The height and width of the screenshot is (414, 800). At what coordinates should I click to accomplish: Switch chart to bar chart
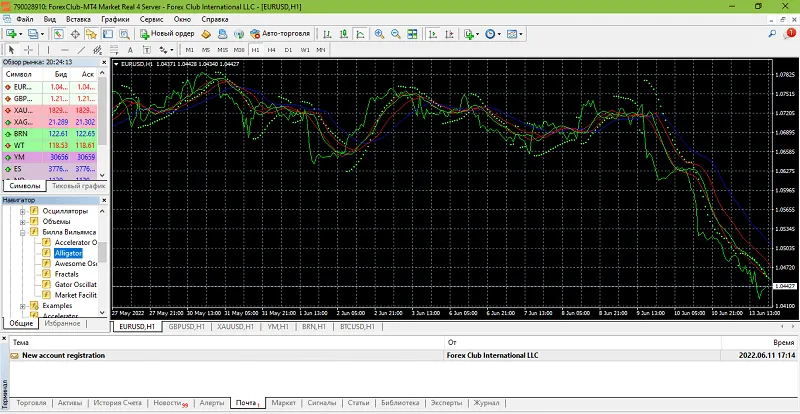328,34
